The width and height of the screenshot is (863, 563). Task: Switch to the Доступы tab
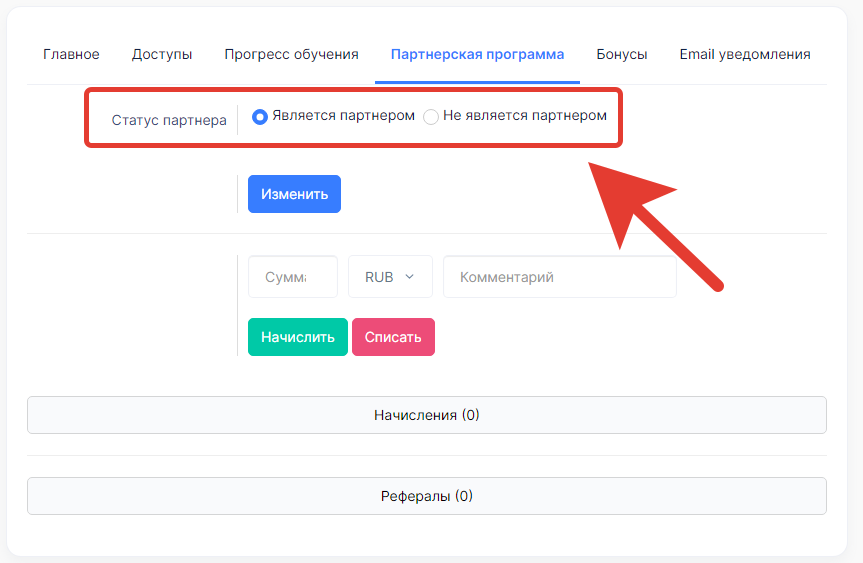click(162, 54)
